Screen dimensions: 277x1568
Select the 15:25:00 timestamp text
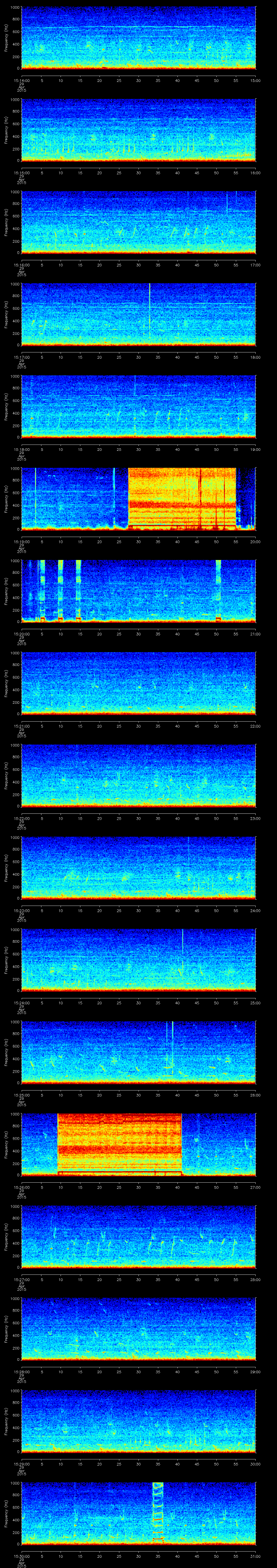point(21,1095)
